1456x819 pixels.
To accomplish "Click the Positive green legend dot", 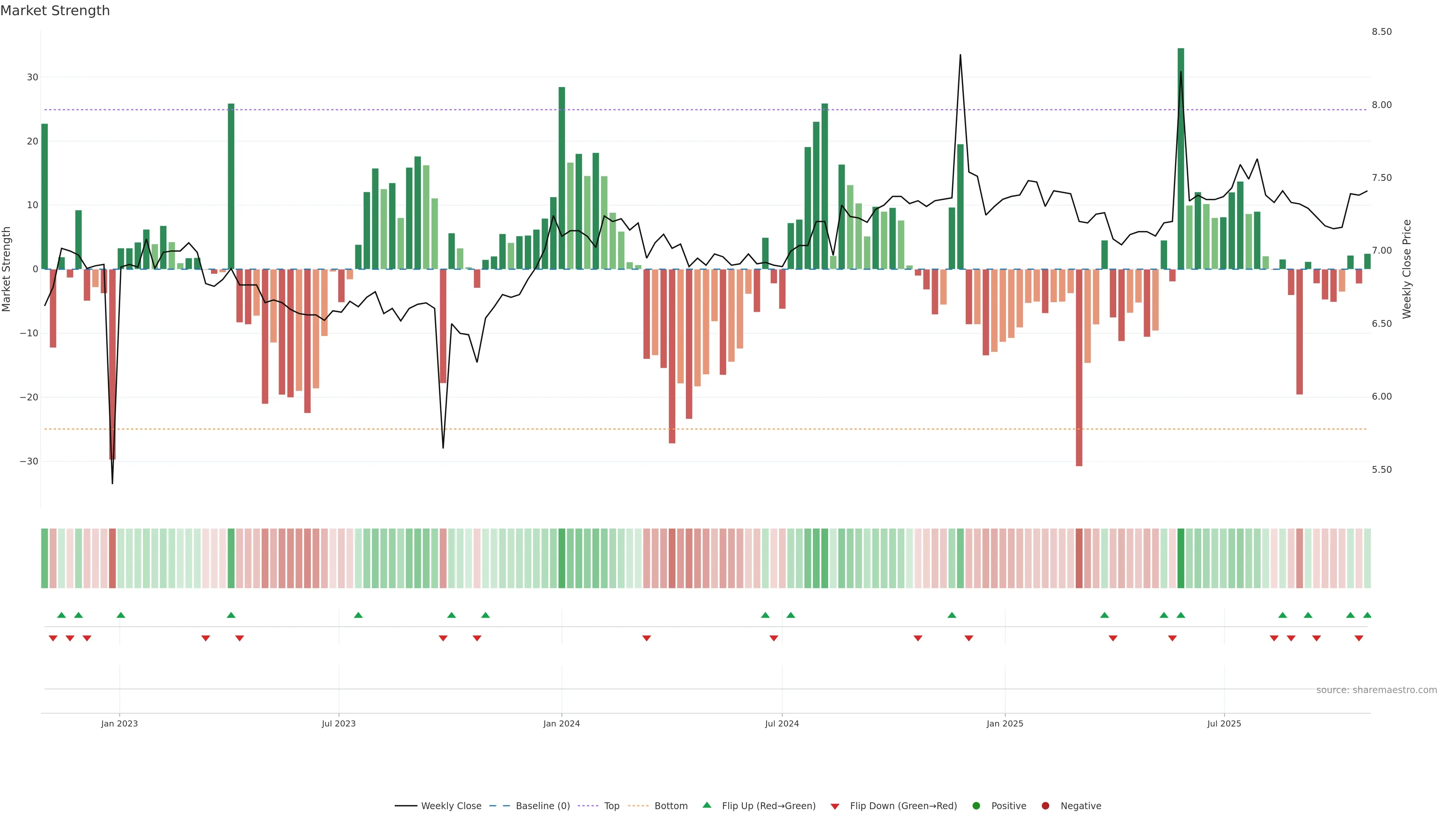I will click(x=976, y=805).
